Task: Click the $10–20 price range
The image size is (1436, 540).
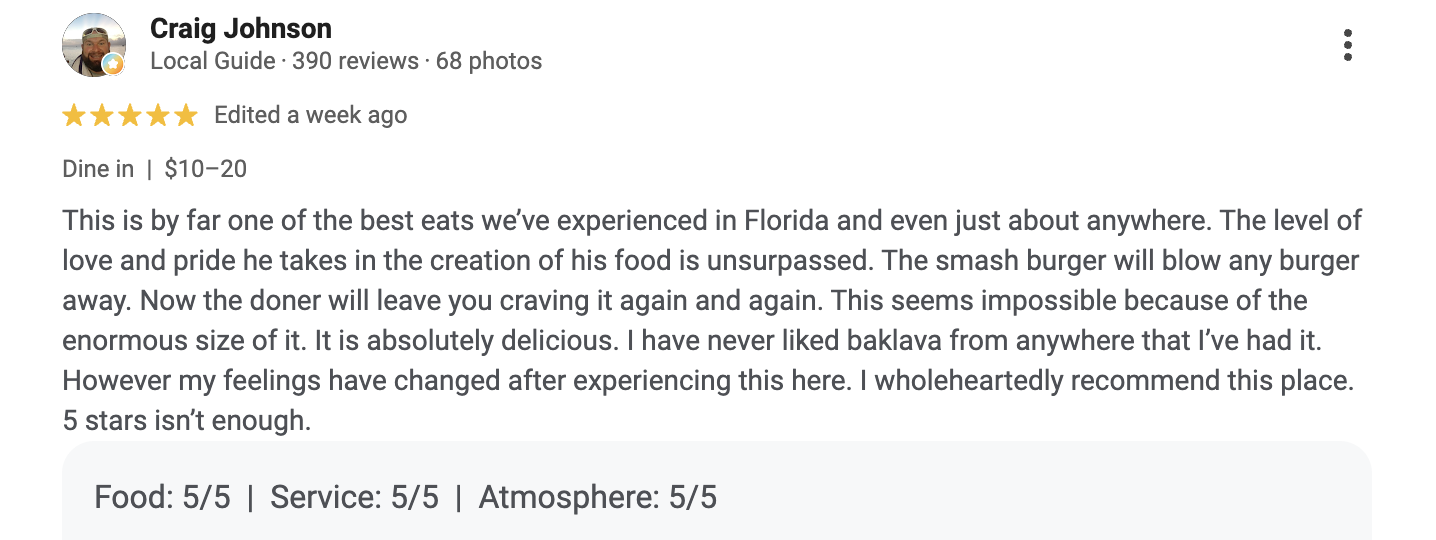Action: coord(206,169)
